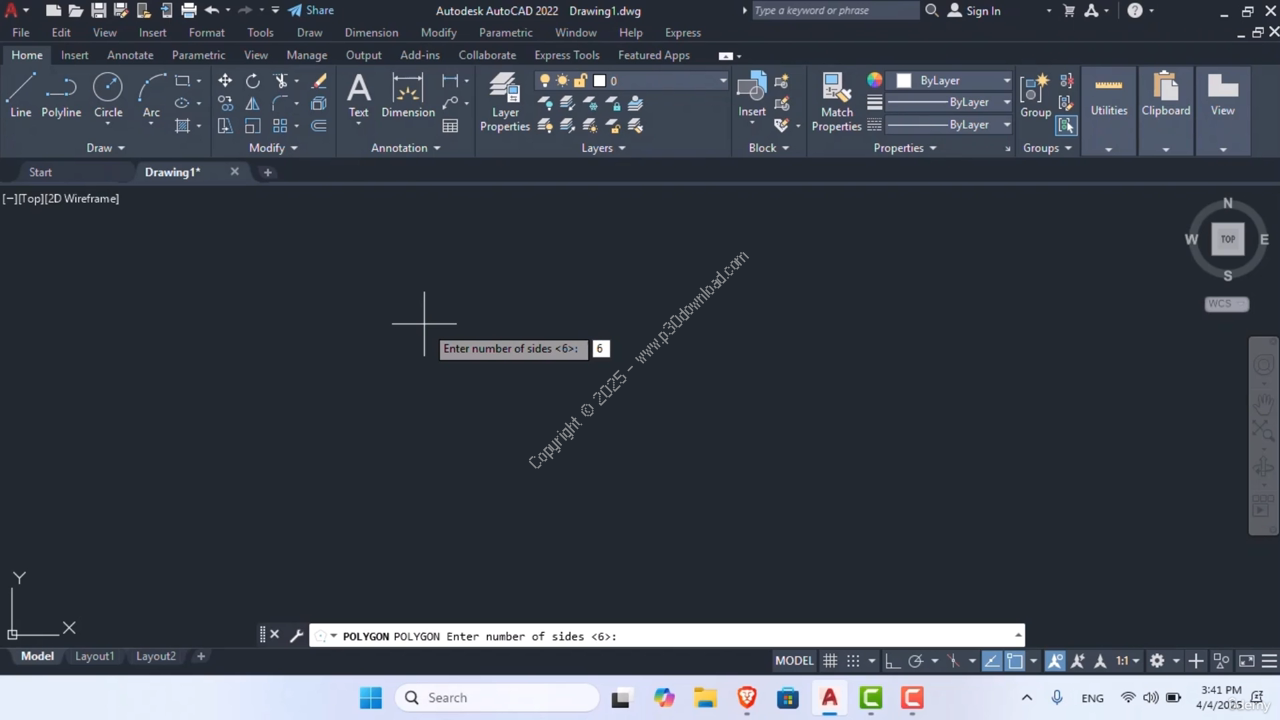Select the Polyline tool
The height and width of the screenshot is (720, 1280).
tap(61, 96)
